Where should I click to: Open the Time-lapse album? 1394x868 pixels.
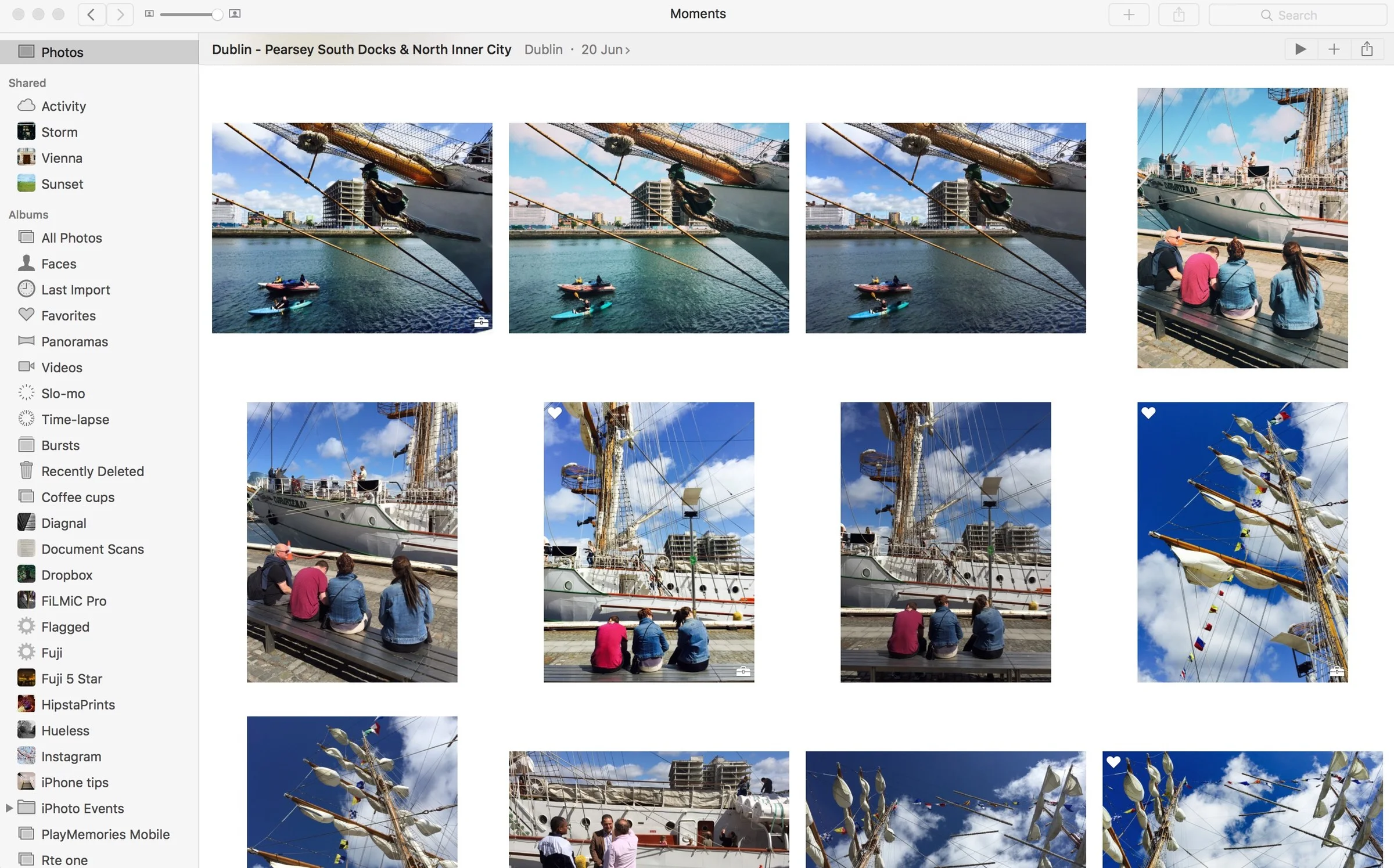pyautogui.click(x=74, y=419)
